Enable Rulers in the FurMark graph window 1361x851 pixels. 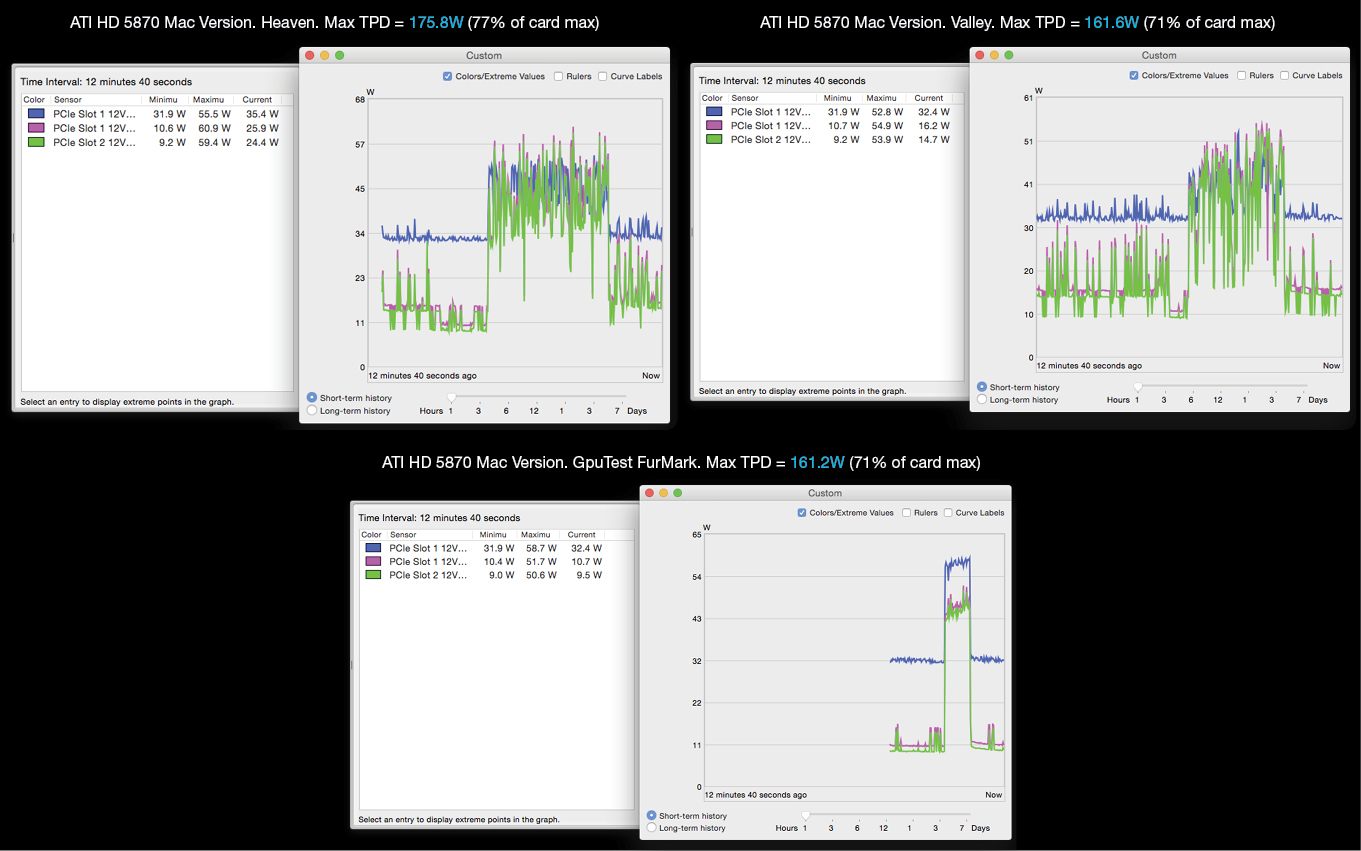[x=906, y=513]
